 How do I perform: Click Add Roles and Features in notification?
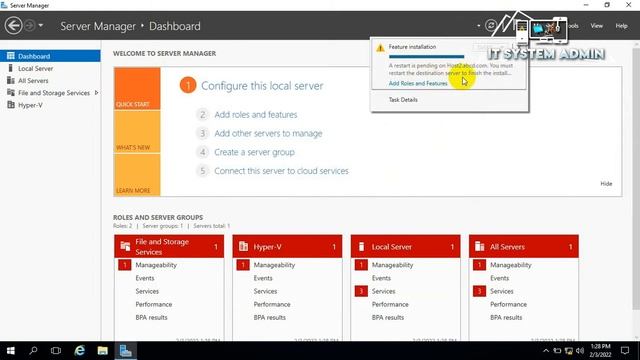pyautogui.click(x=418, y=83)
